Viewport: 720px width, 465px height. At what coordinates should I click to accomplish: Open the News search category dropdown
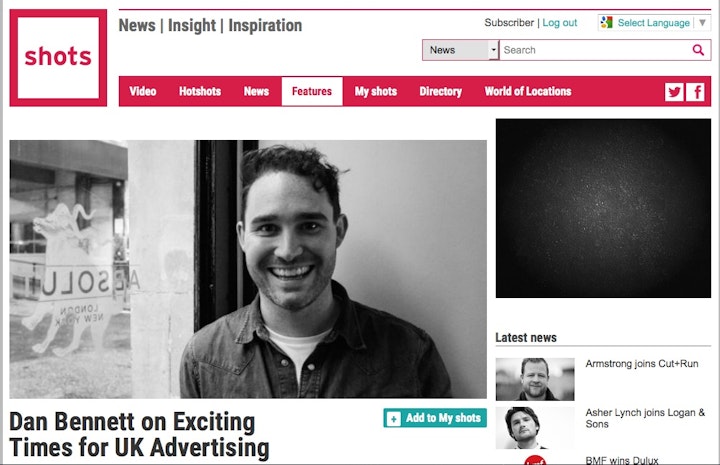click(460, 50)
